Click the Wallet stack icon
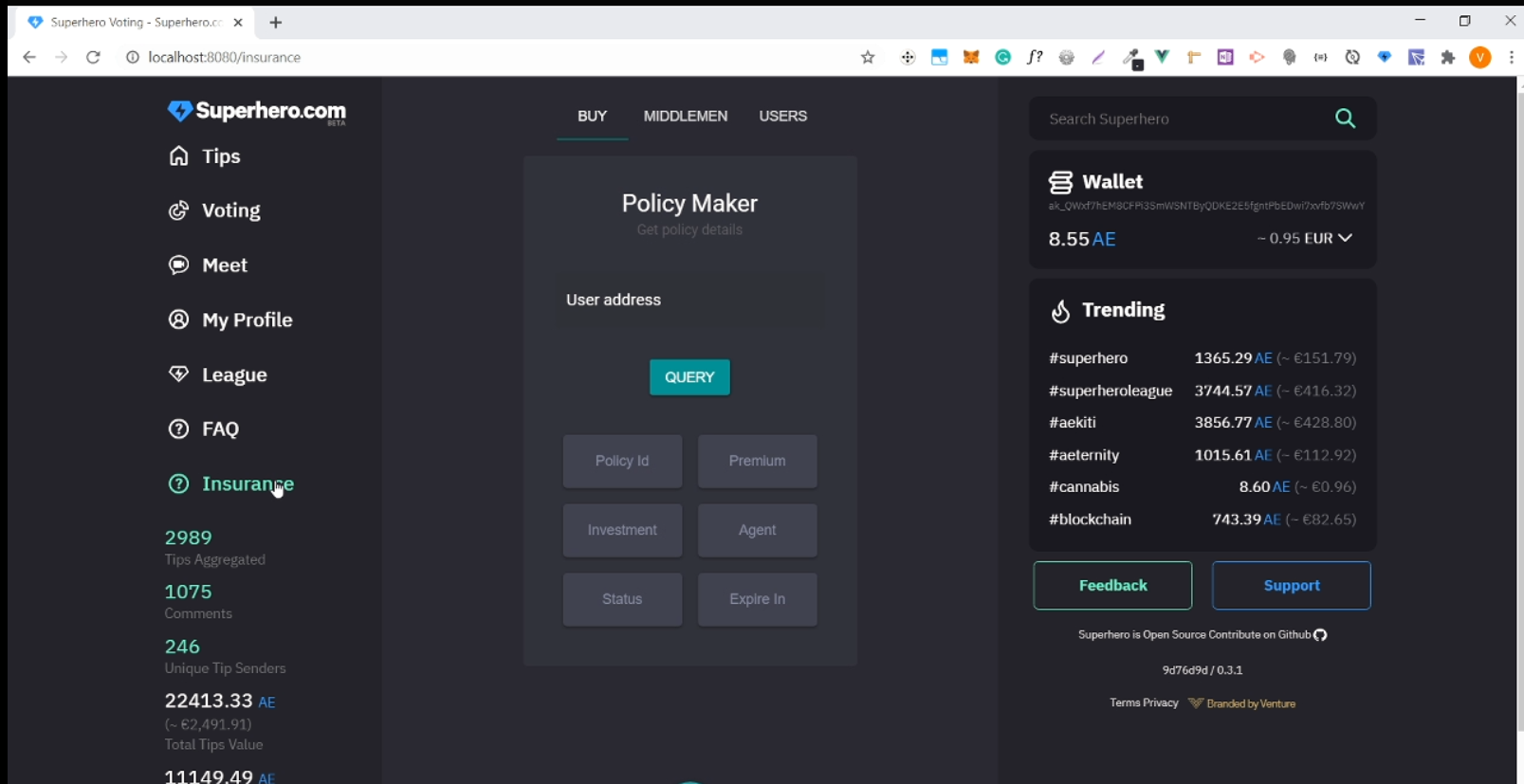The image size is (1524, 784). click(x=1060, y=182)
